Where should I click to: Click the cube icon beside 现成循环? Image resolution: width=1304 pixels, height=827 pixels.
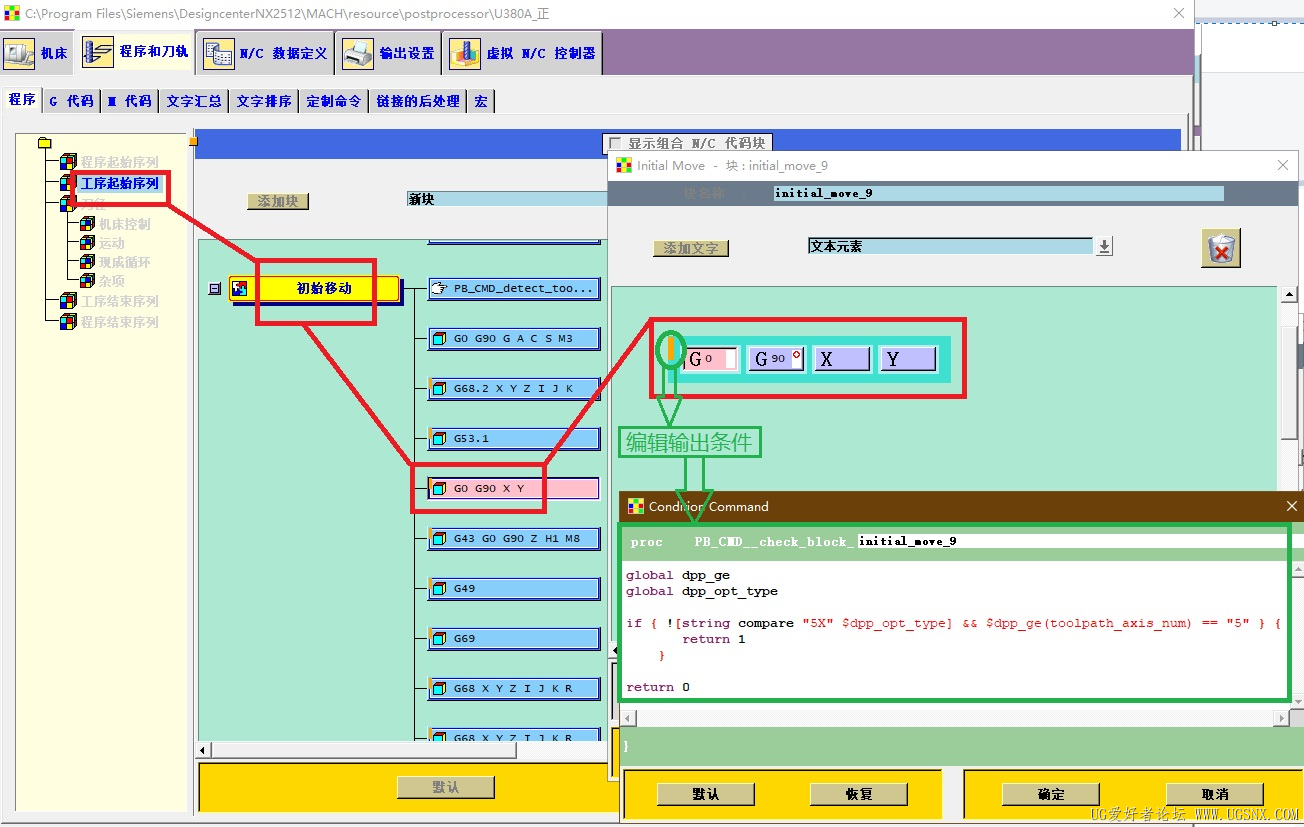(87, 262)
